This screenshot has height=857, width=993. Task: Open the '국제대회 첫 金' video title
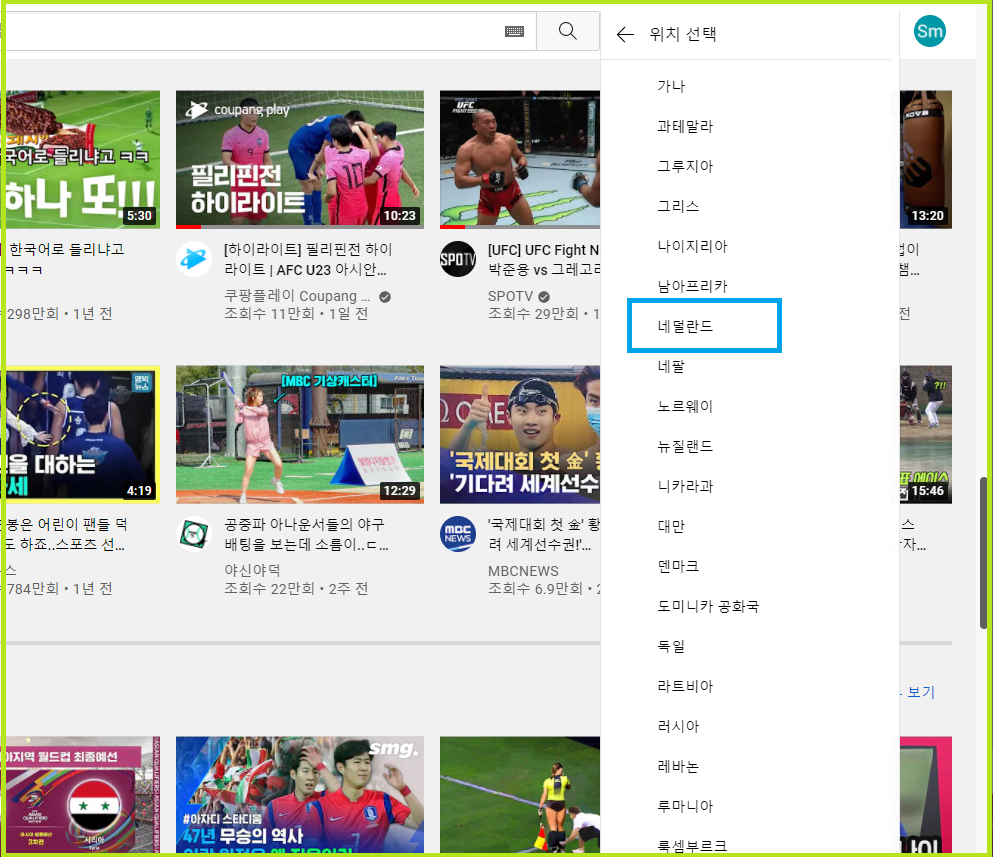pyautogui.click(x=543, y=535)
